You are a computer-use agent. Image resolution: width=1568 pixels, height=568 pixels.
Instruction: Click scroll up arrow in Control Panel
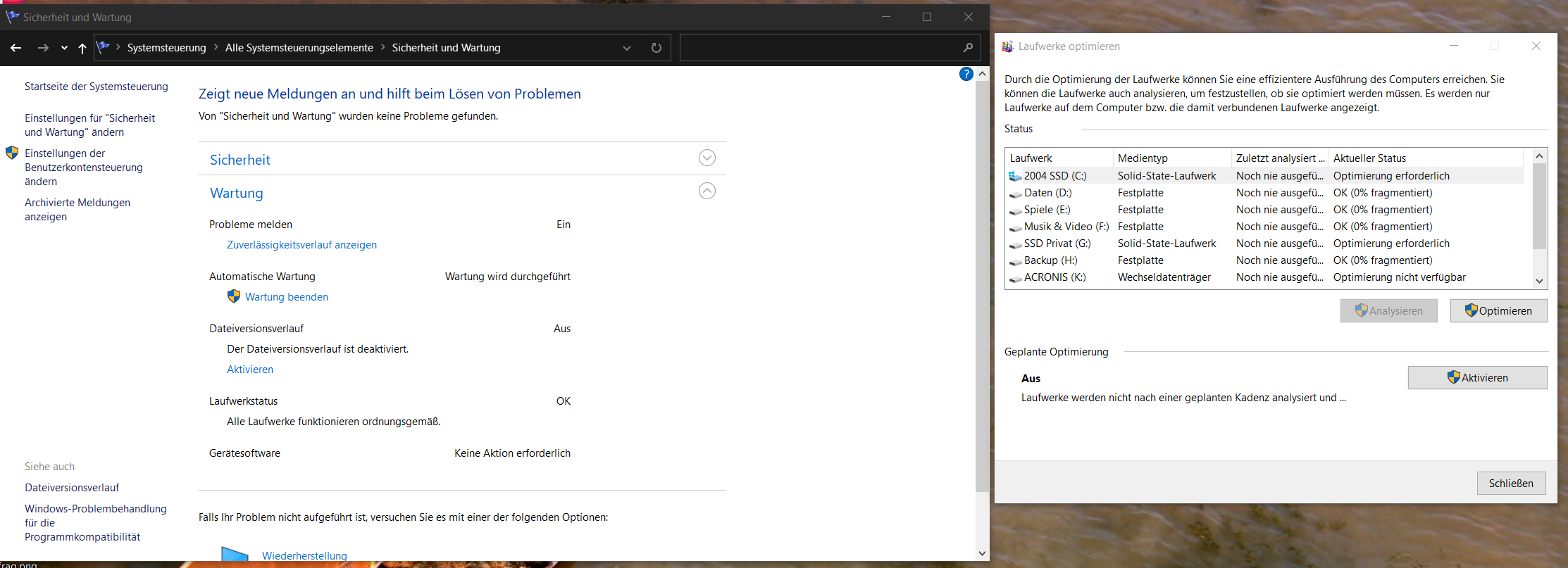(982, 73)
